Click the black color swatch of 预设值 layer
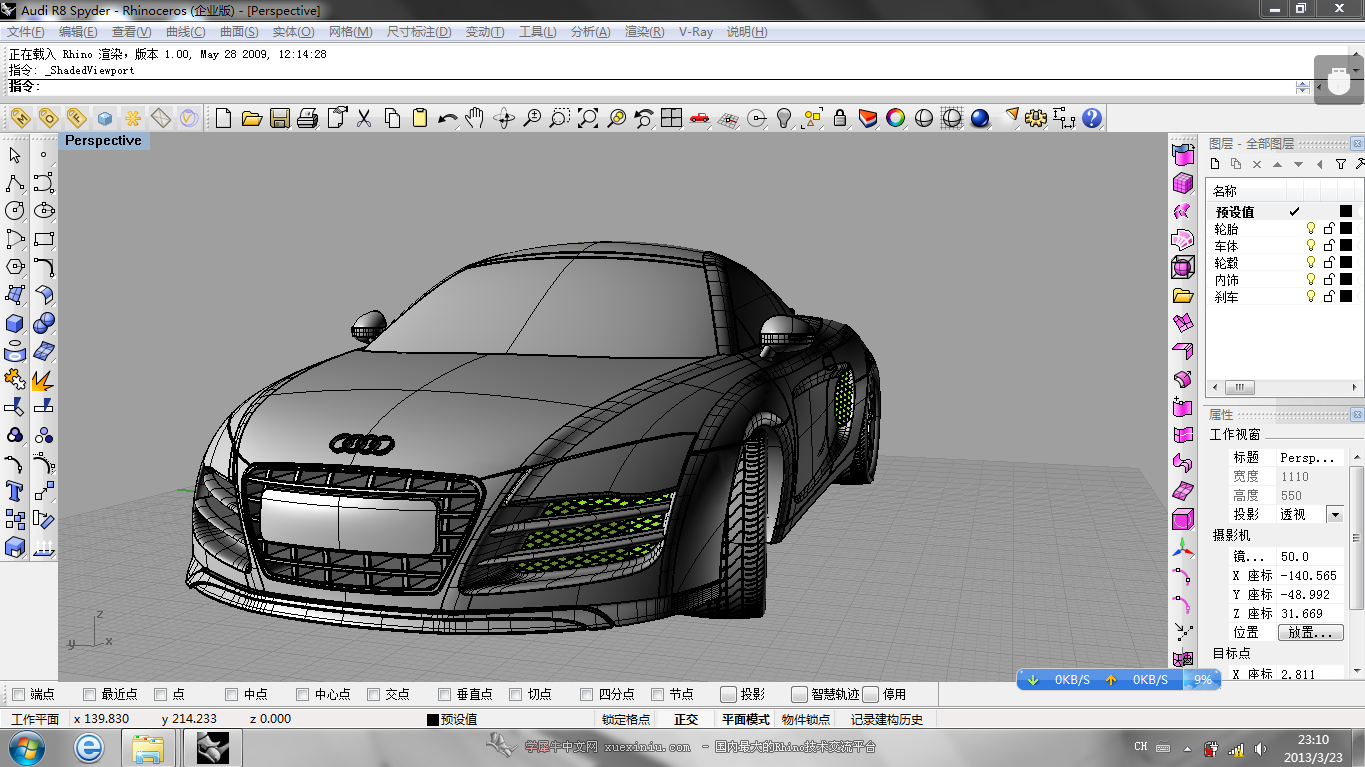1365x767 pixels. [1346, 211]
